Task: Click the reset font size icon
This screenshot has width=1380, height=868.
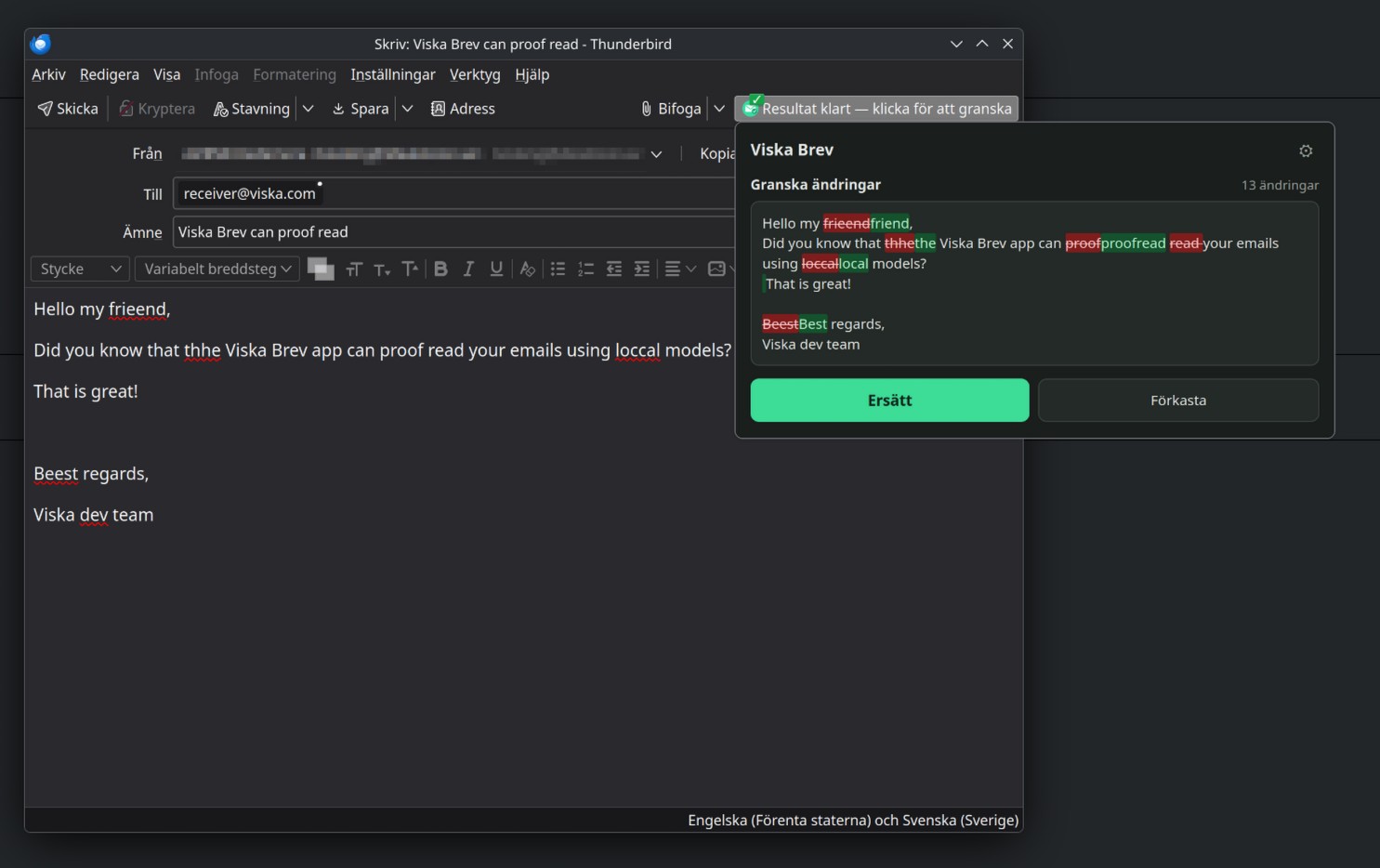Action: pyautogui.click(x=354, y=269)
